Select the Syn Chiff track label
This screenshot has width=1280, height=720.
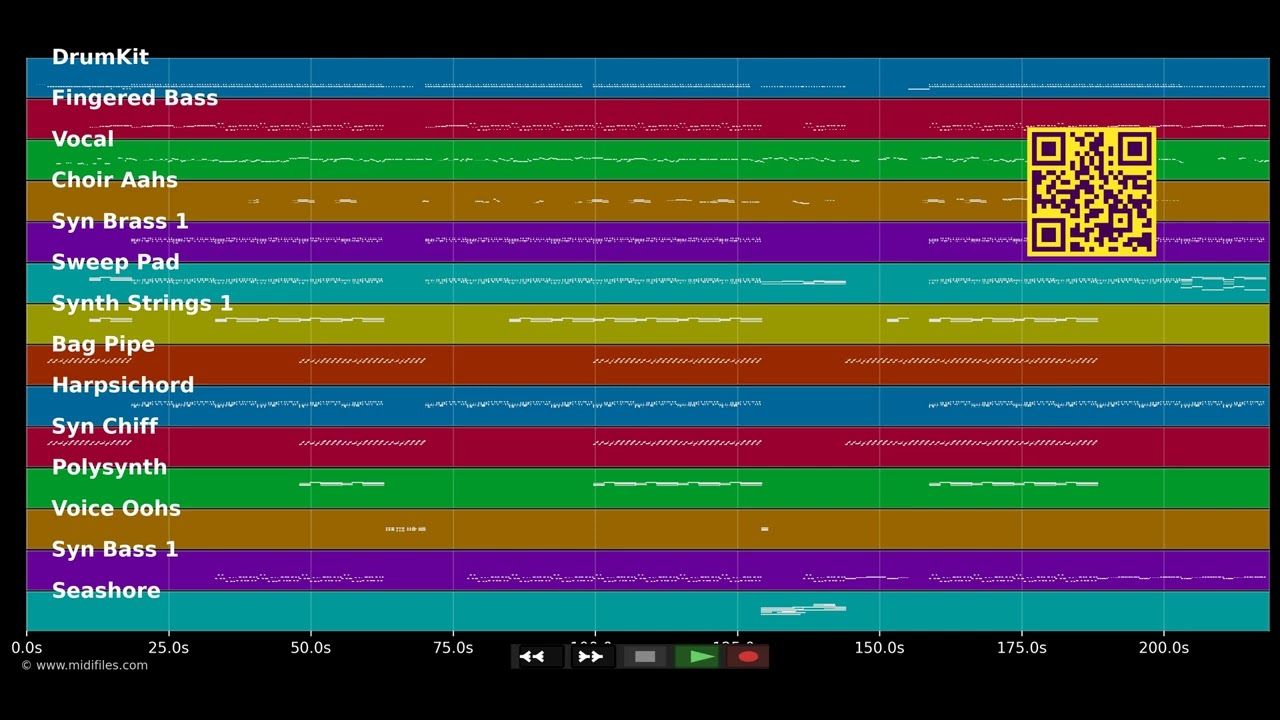[105, 426]
